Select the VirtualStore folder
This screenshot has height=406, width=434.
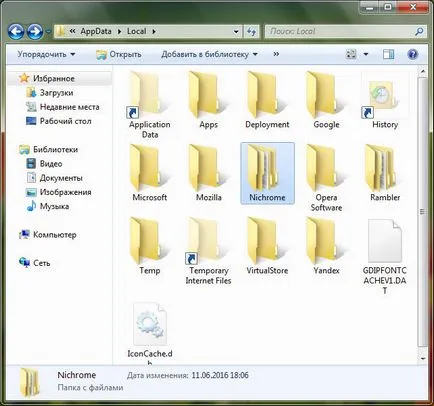point(267,246)
